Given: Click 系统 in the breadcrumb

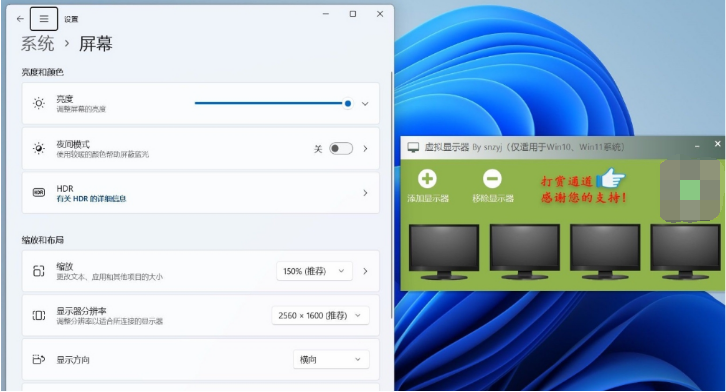Looking at the screenshot, I should pyautogui.click(x=38, y=44).
